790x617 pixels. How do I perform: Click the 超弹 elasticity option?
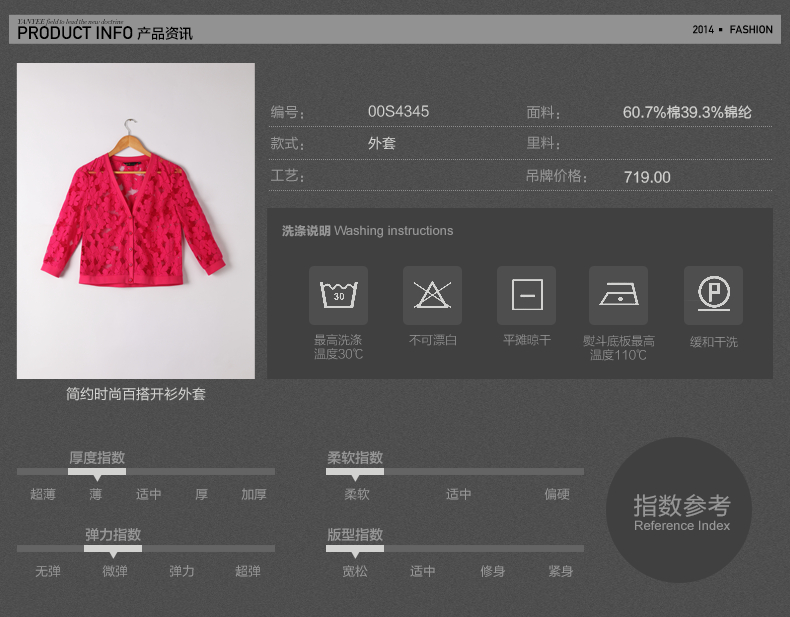[x=248, y=571]
